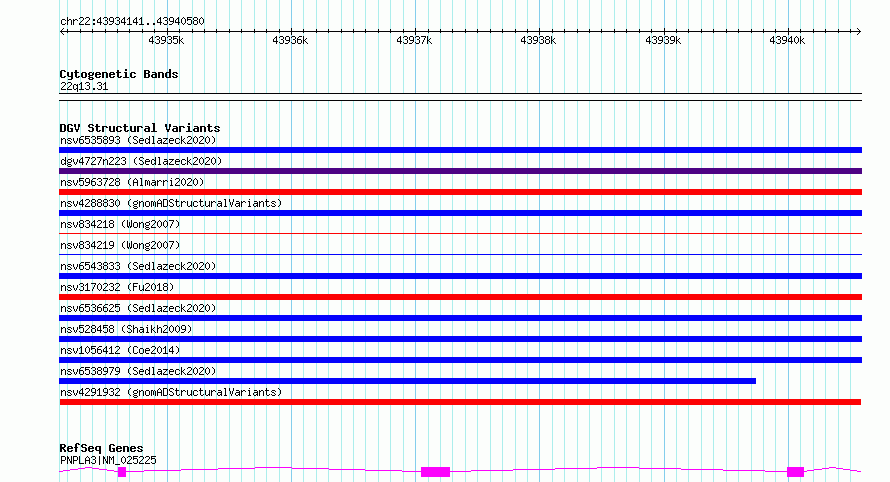
Task: Click the small leftmost PNPLA3 exon box
Action: (x=122, y=472)
